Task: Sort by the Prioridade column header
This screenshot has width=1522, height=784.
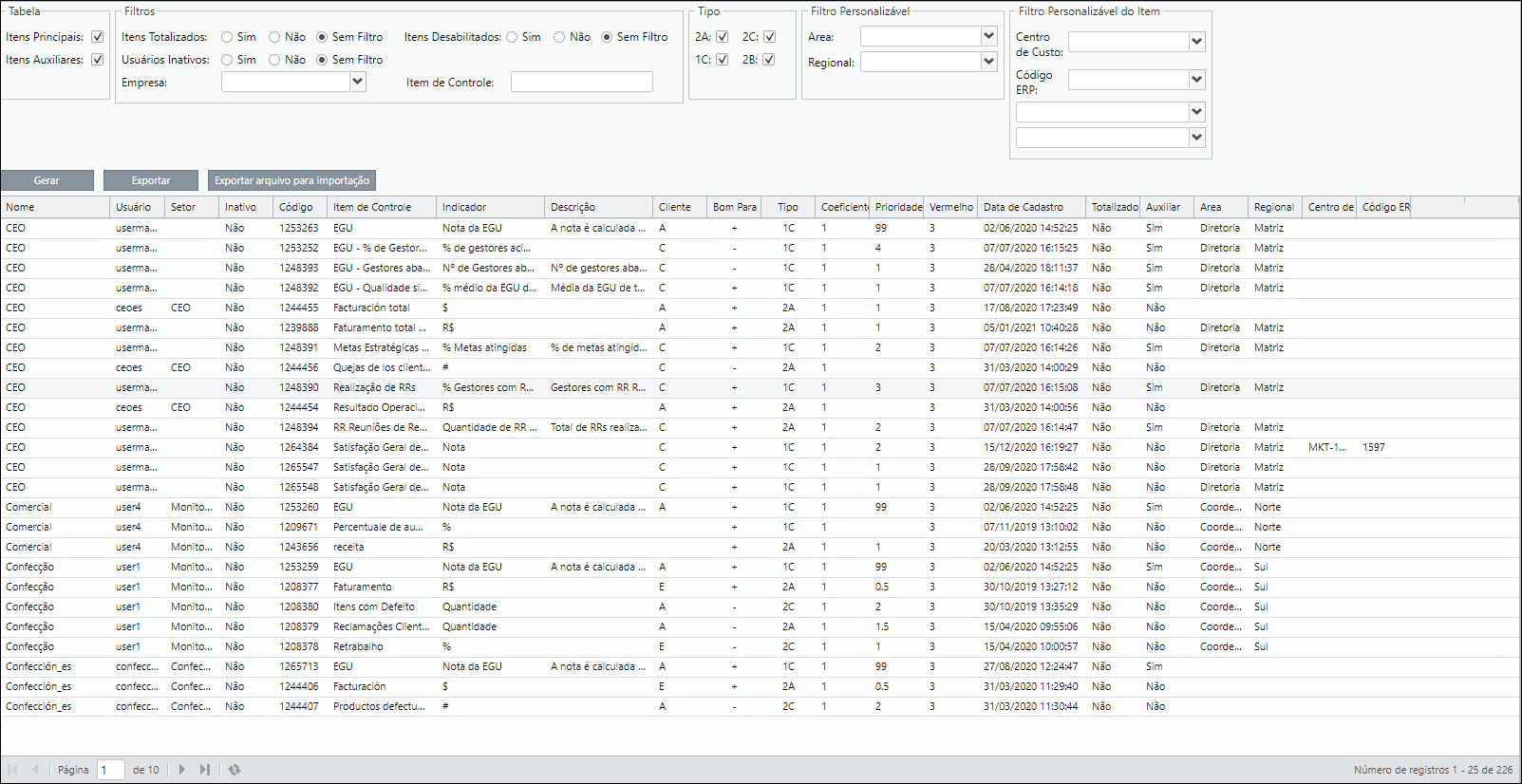Action: click(897, 207)
